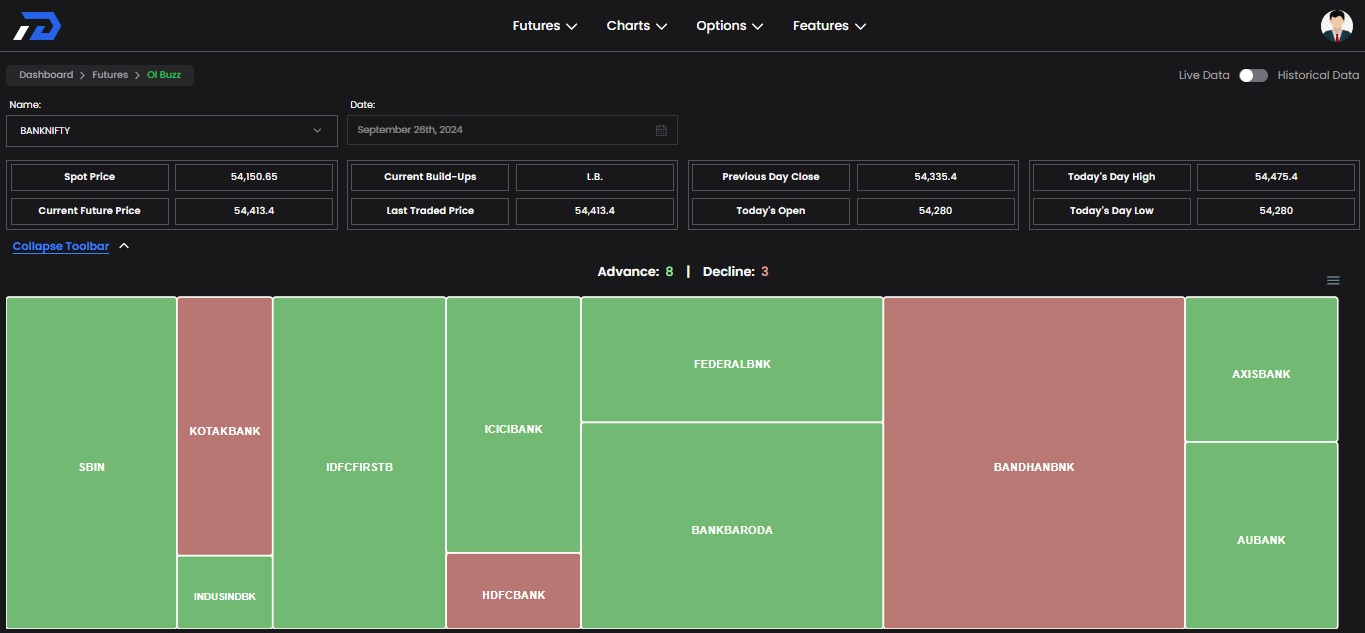Expand the Options menu
The height and width of the screenshot is (633, 1365).
pyautogui.click(x=729, y=26)
